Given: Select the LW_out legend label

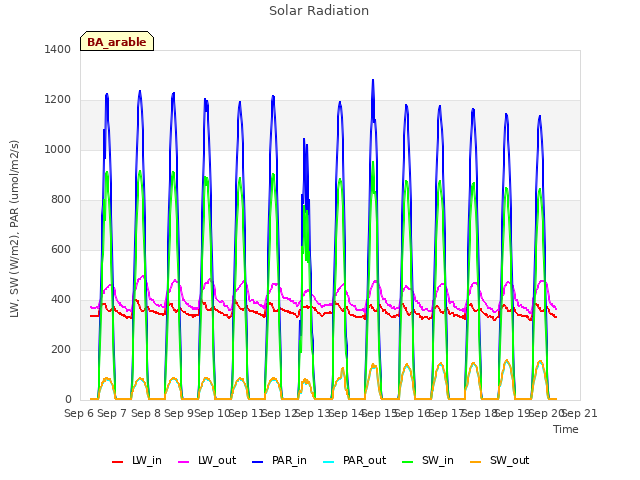Looking at the screenshot, I should [x=217, y=460].
